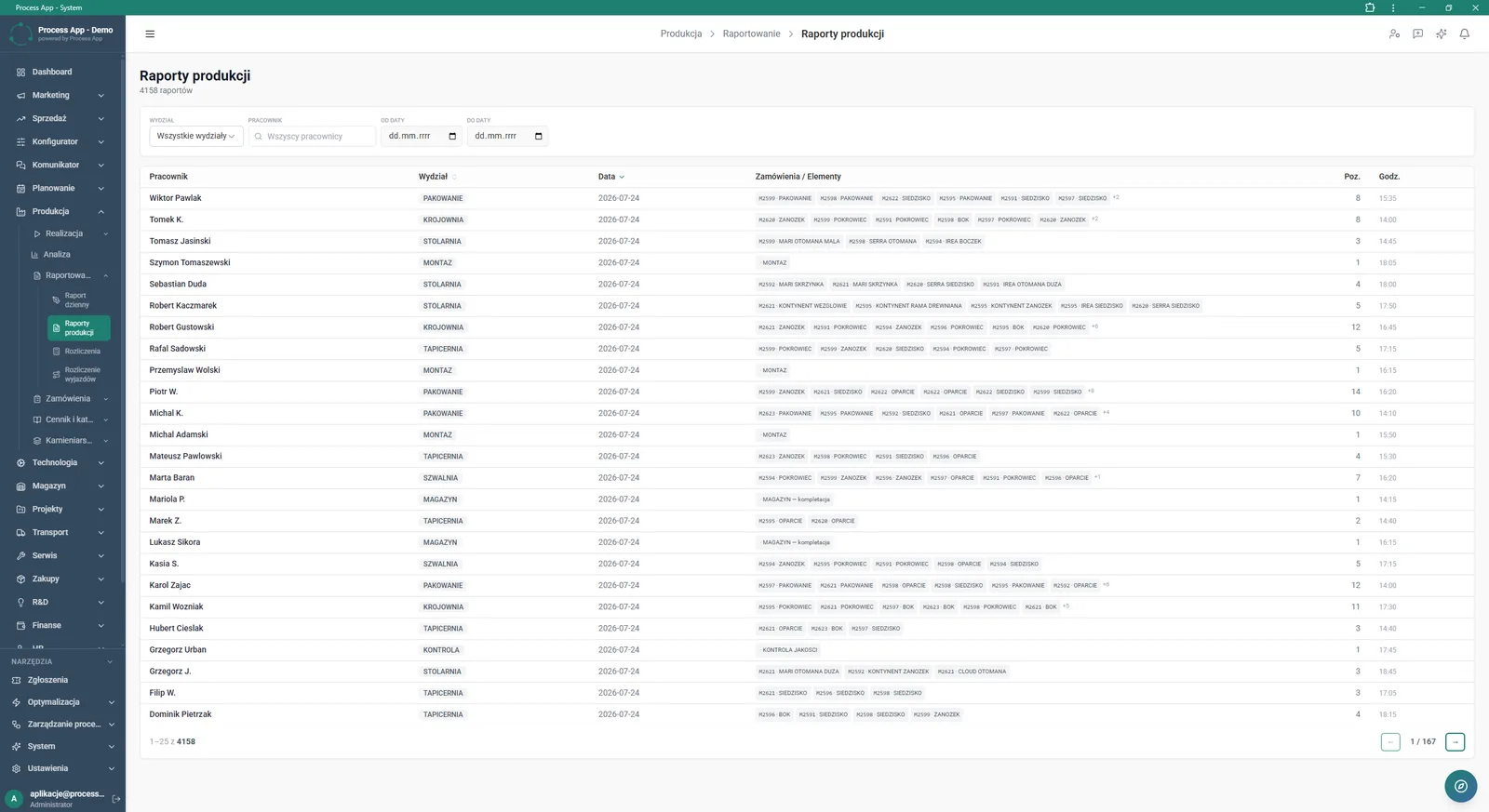Collapse the Narzędzia section chevron
The image size is (1489, 812).
[x=110, y=661]
